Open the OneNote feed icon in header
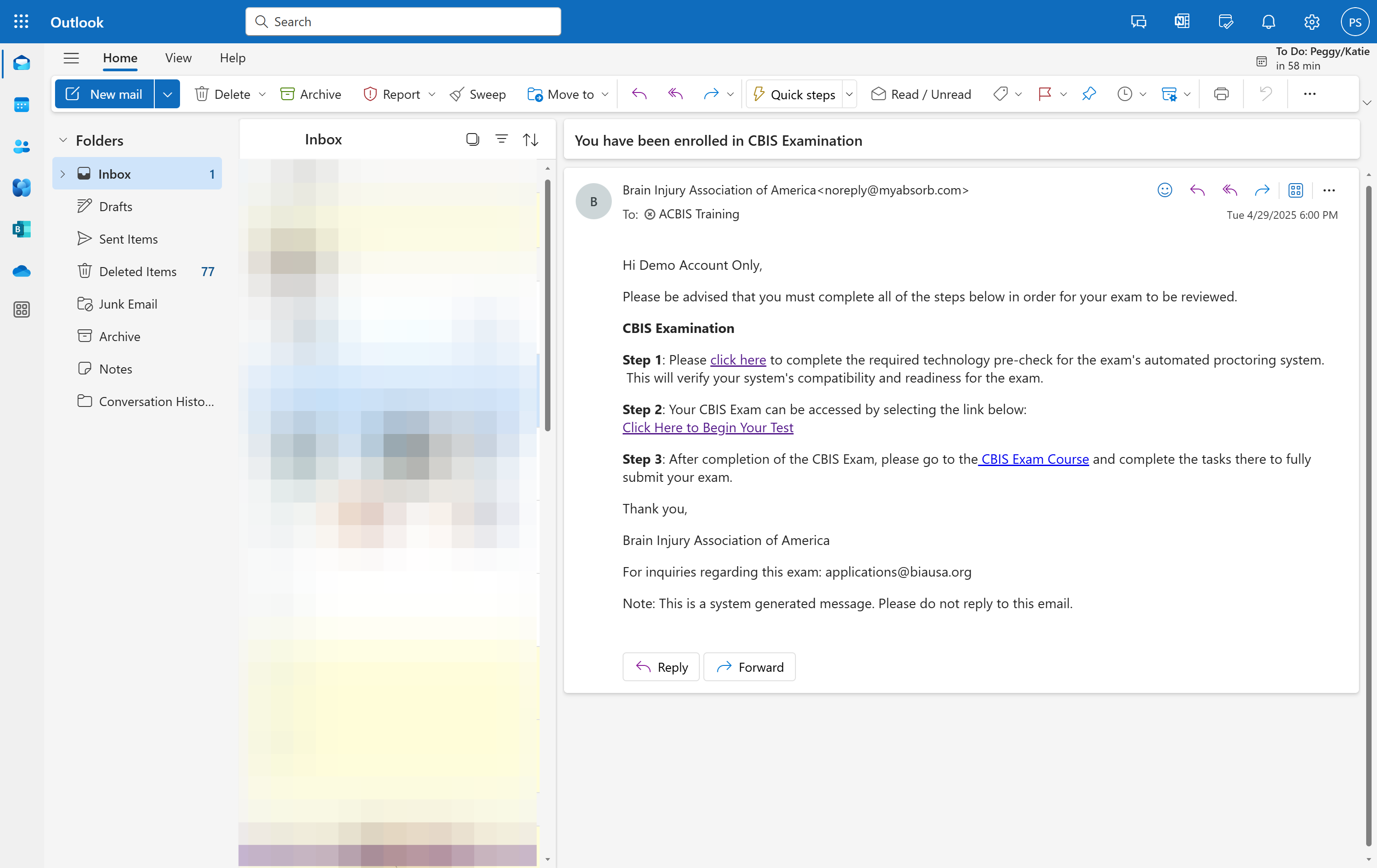This screenshot has width=1377, height=868. (x=1182, y=22)
